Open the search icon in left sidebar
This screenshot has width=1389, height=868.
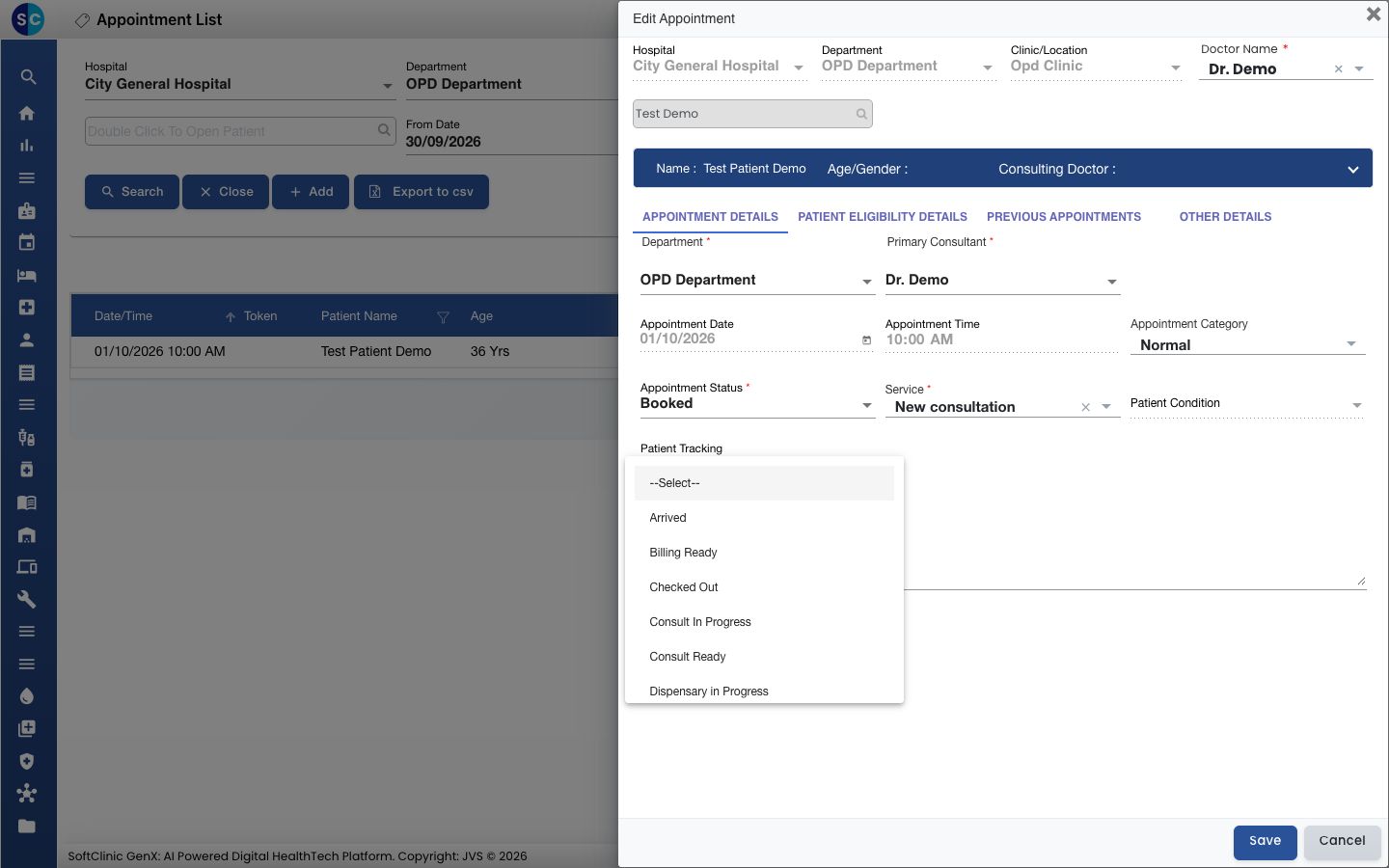27,77
